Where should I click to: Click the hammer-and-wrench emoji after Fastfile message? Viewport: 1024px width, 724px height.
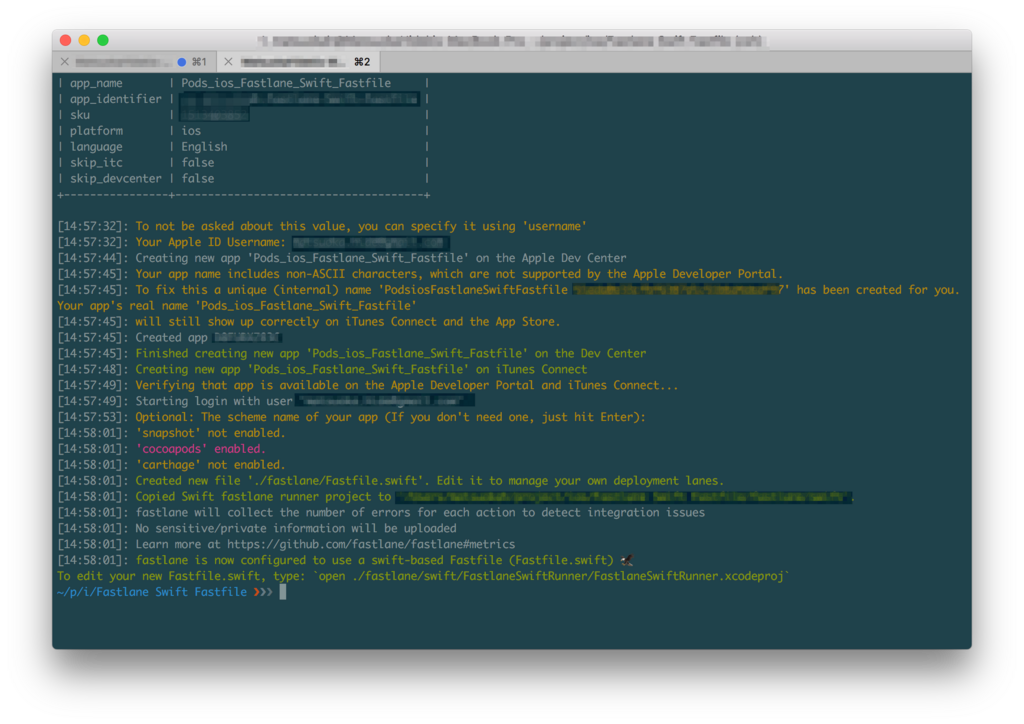point(628,560)
